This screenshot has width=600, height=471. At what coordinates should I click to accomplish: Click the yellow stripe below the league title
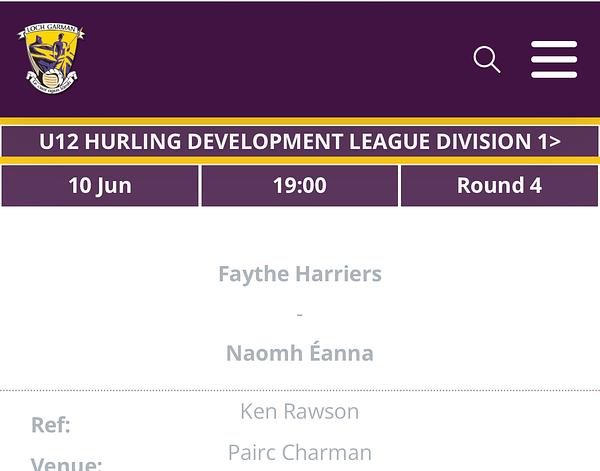point(300,160)
